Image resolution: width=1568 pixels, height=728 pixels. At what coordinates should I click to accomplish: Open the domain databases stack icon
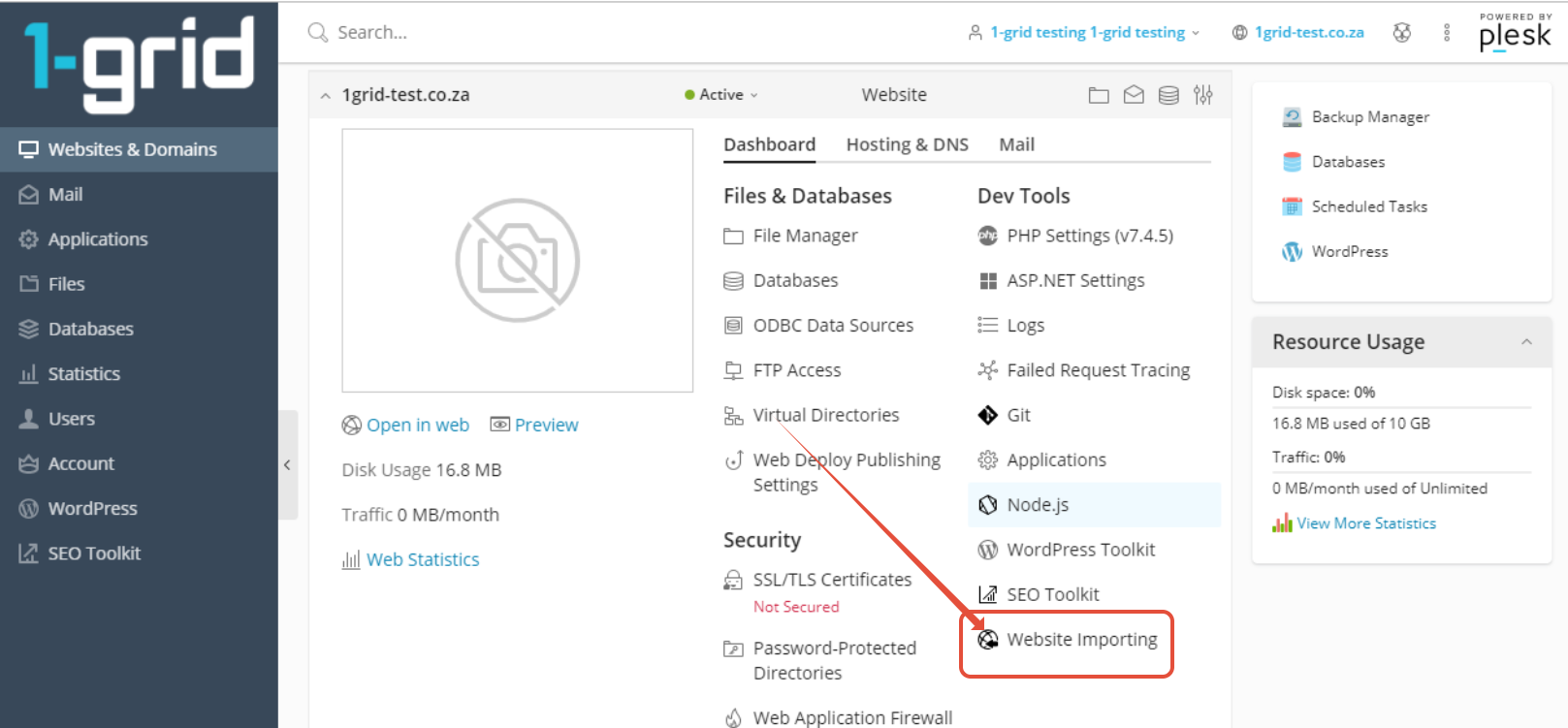1168,95
